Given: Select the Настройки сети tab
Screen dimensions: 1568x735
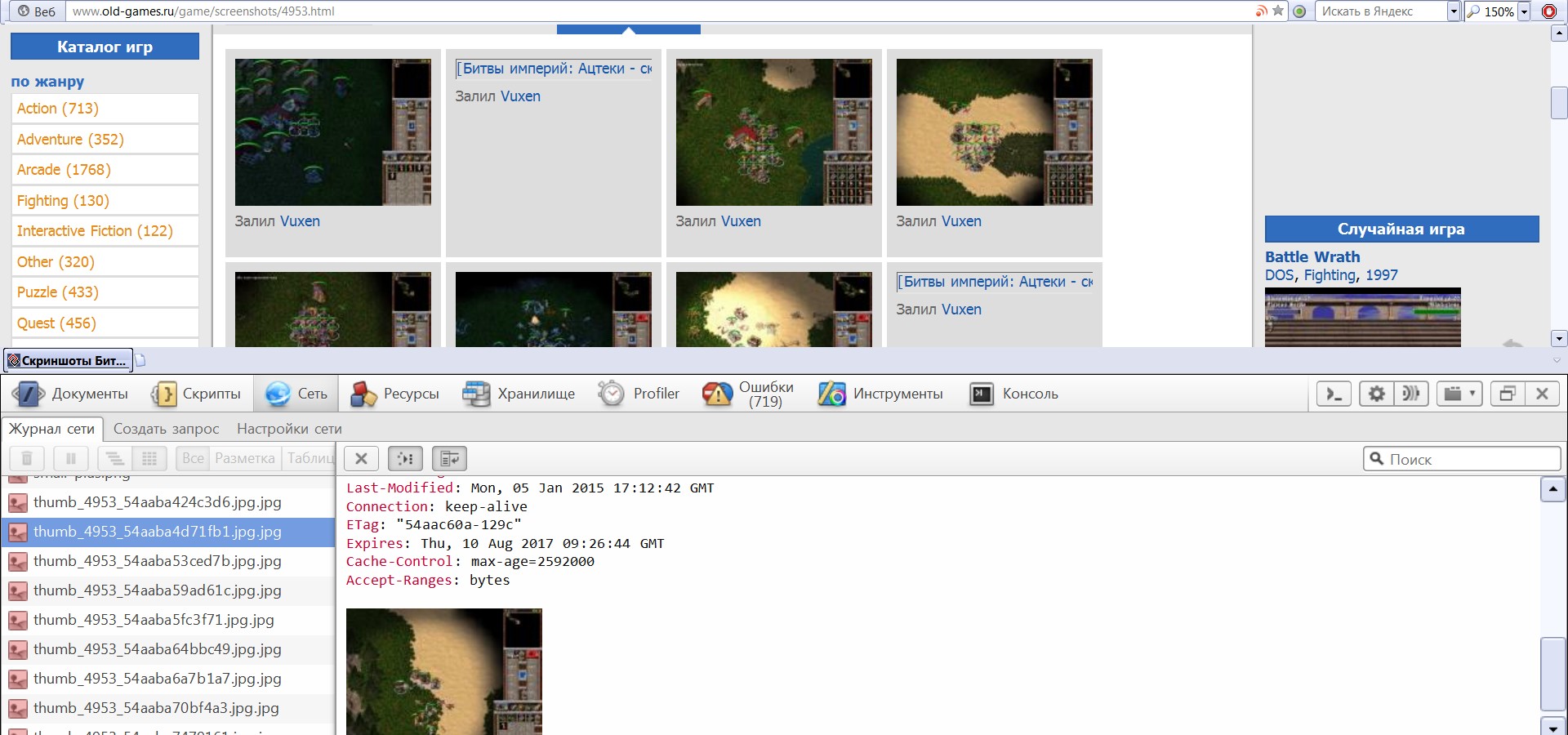Looking at the screenshot, I should (x=289, y=429).
